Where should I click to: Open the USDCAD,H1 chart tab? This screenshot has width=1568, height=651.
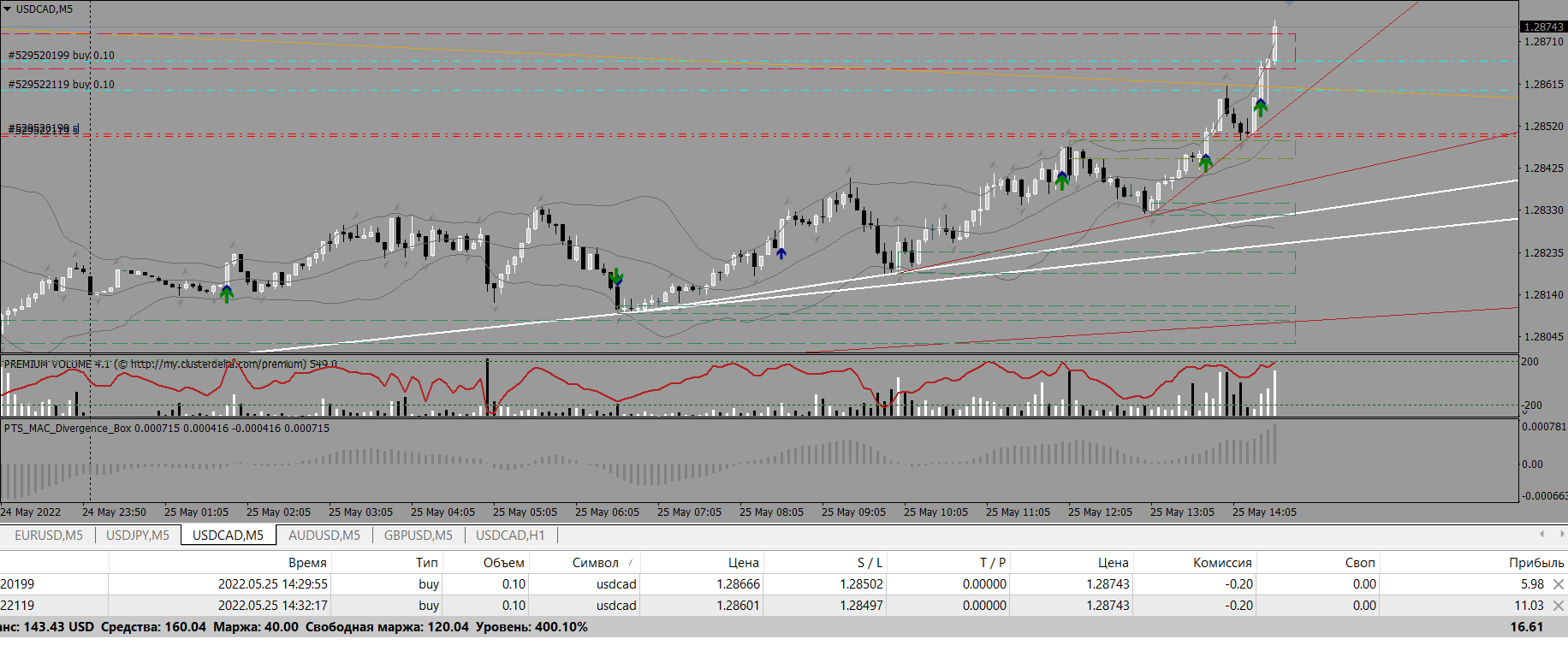coord(509,536)
